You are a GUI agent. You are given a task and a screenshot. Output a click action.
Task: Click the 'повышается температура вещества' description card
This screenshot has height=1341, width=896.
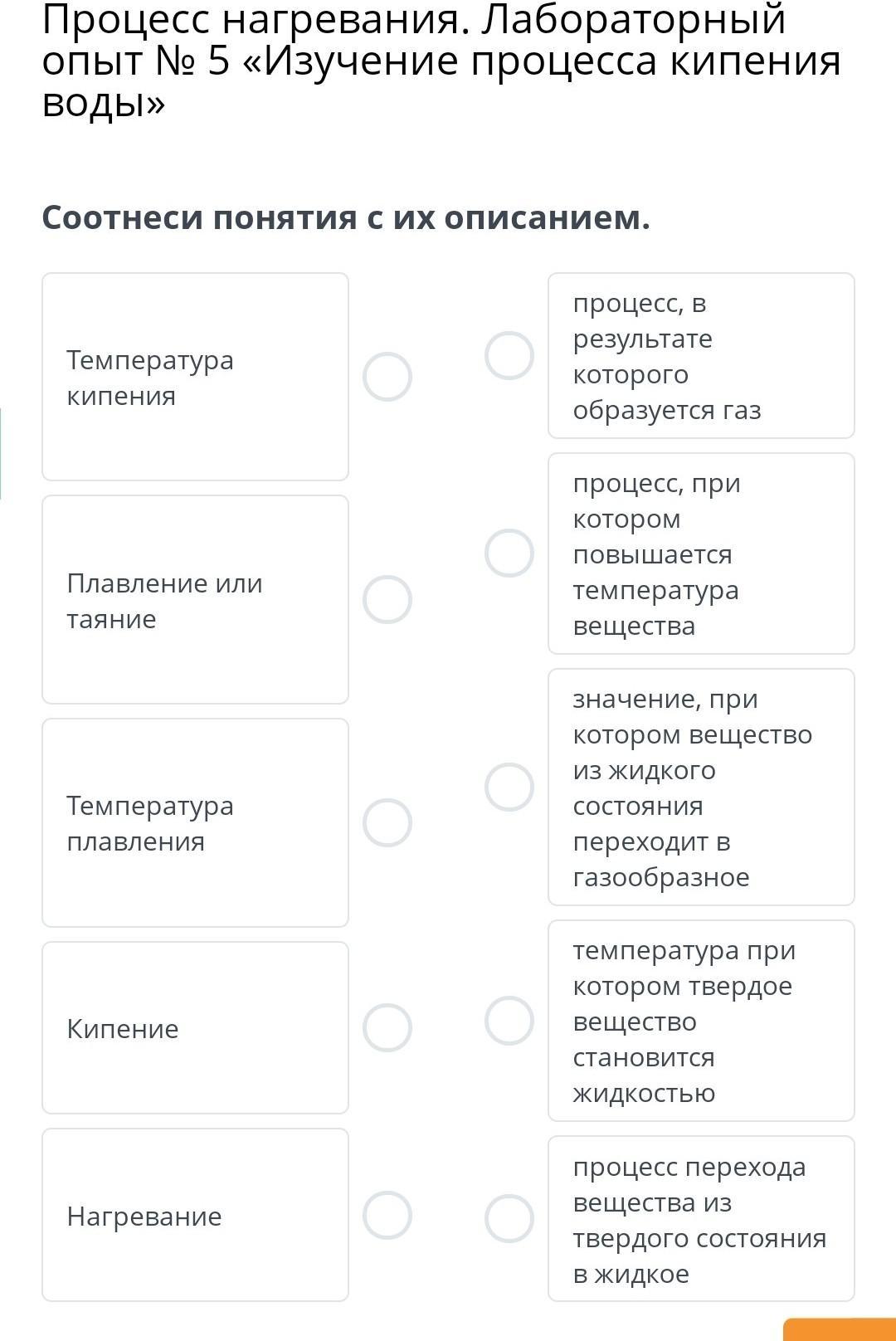[701, 553]
